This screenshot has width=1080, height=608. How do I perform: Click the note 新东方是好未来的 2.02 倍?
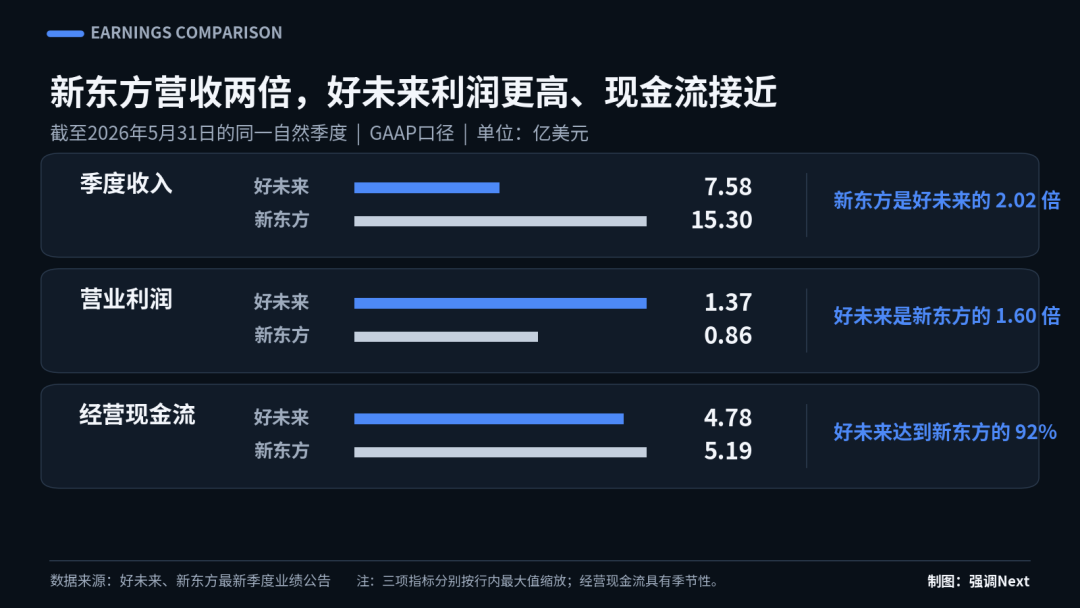pyautogui.click(x=946, y=200)
